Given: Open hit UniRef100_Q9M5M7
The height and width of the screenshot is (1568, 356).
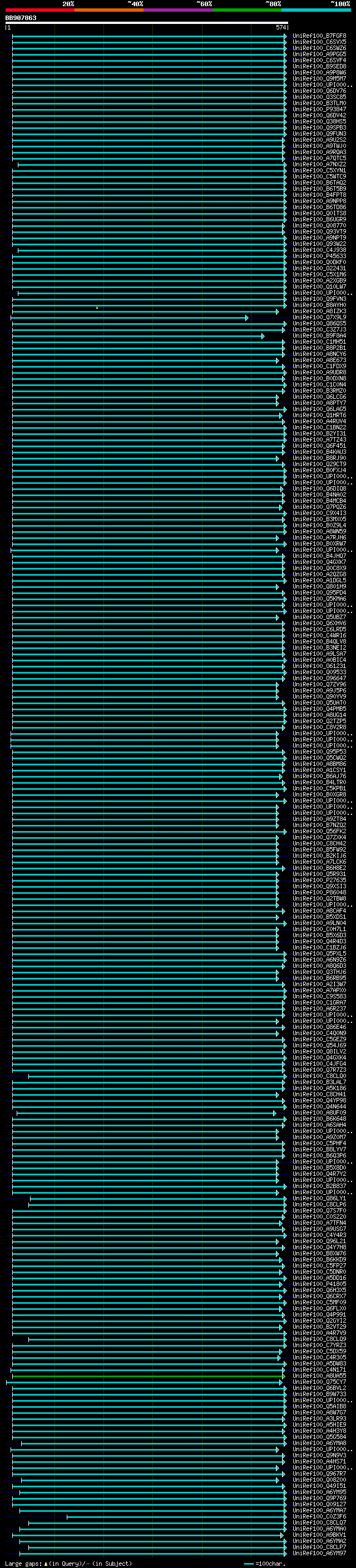Looking at the screenshot, I should click(x=319, y=78).
